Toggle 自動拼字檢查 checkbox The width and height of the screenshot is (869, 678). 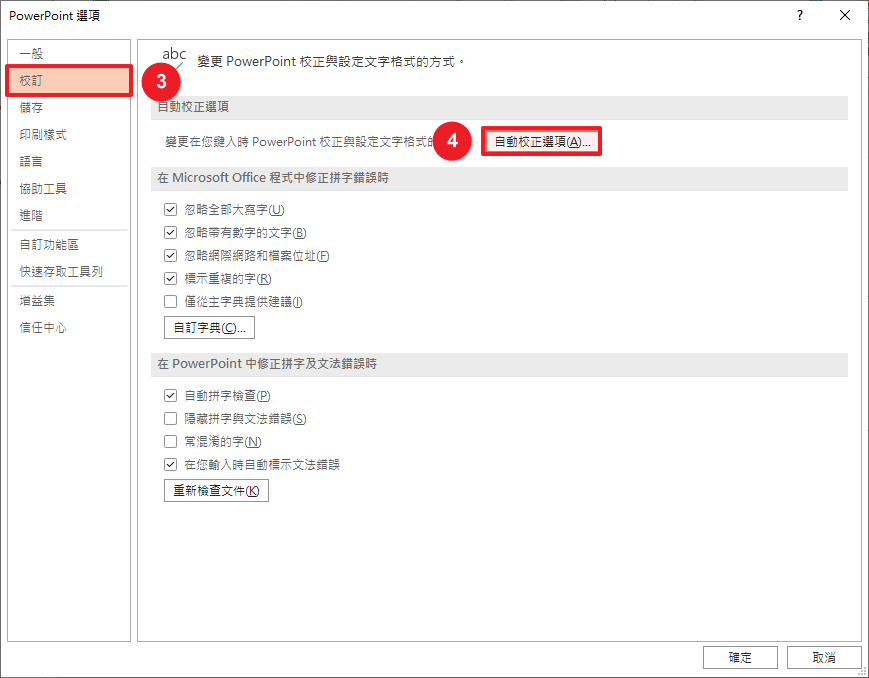pyautogui.click(x=170, y=395)
